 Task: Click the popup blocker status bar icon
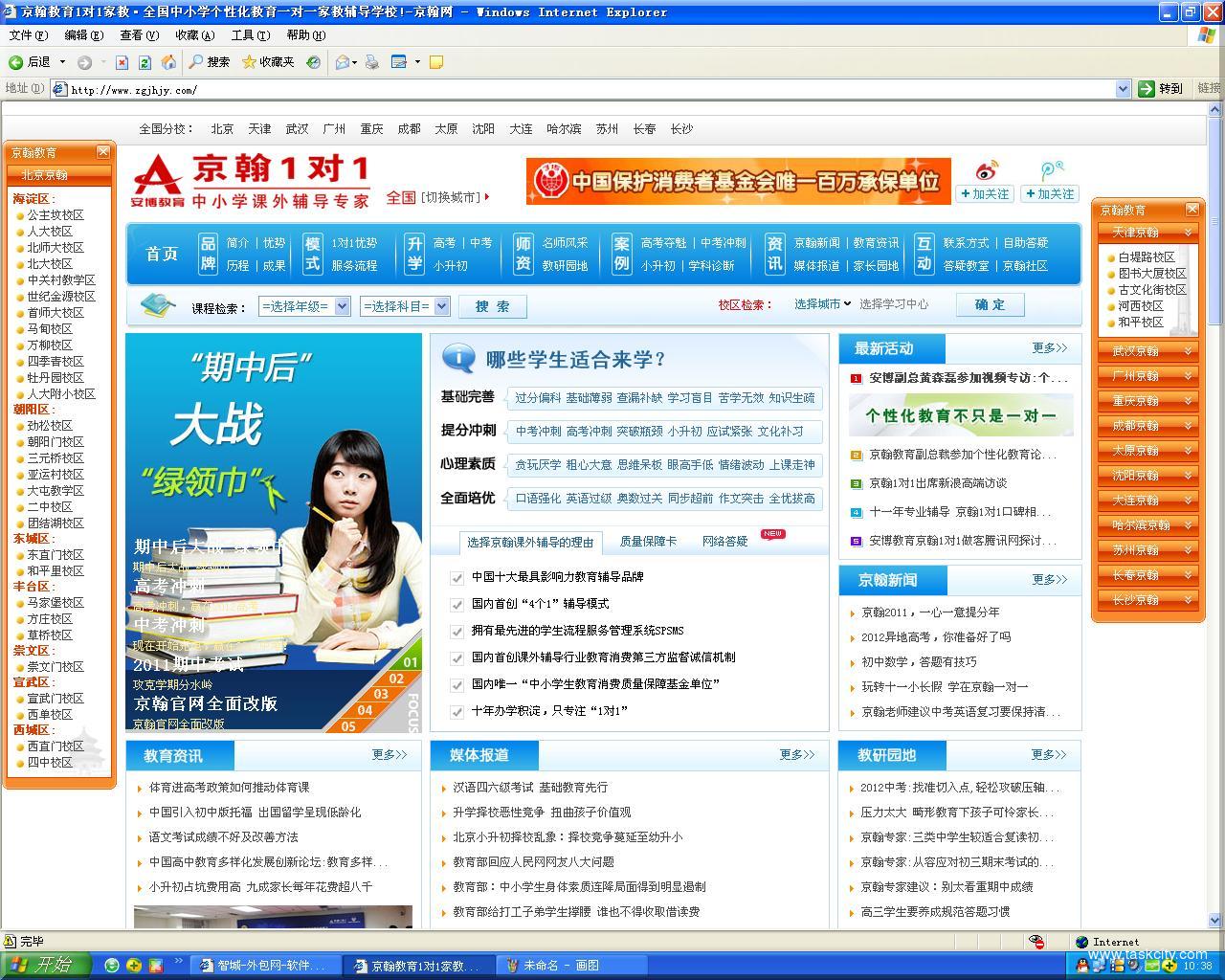point(1036,942)
